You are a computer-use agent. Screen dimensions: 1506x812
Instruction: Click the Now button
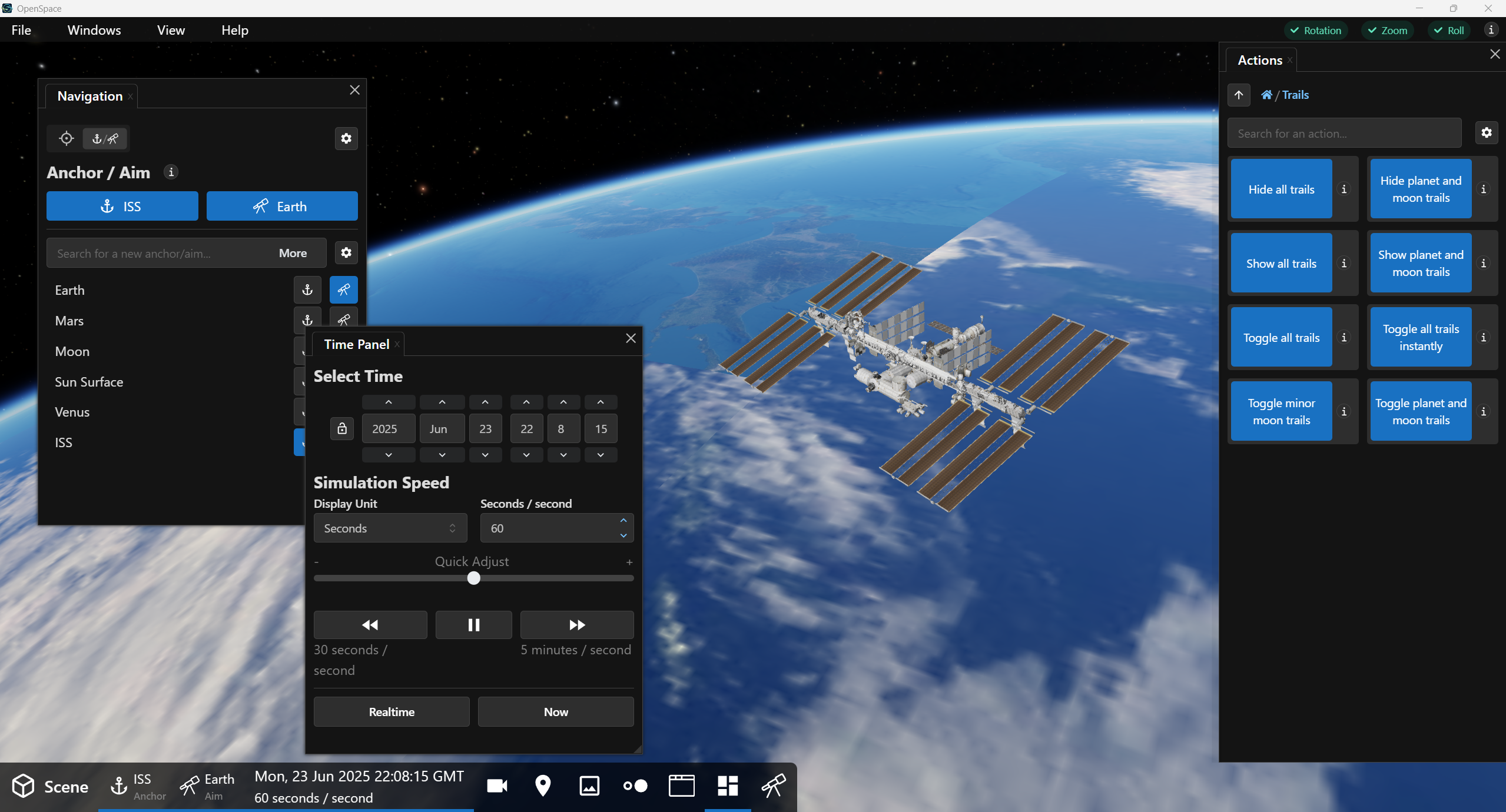(556, 712)
